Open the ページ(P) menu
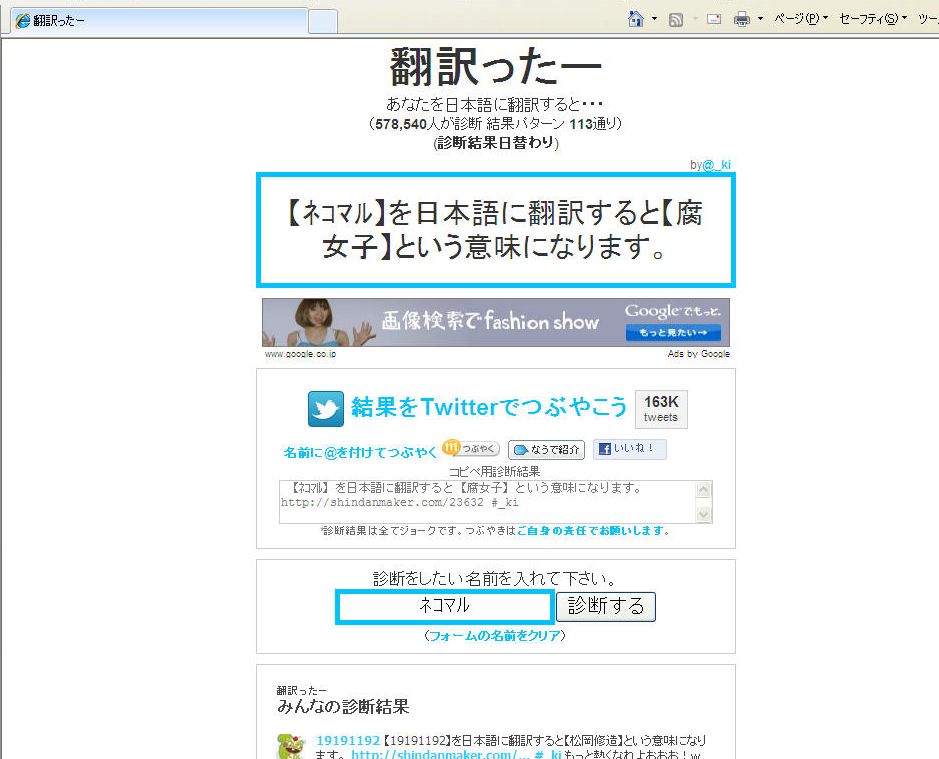The image size is (939, 759). pos(799,19)
